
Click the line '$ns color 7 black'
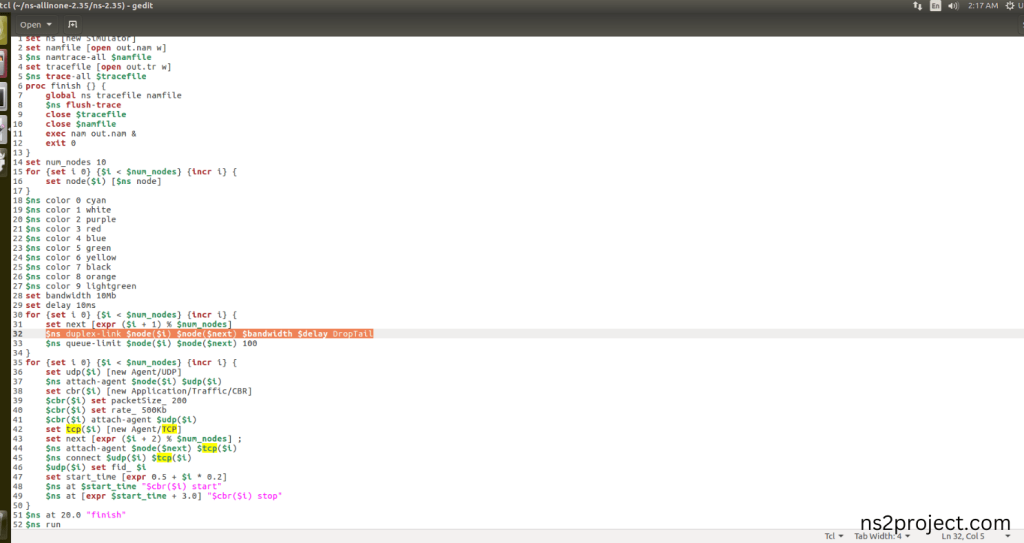coord(68,267)
